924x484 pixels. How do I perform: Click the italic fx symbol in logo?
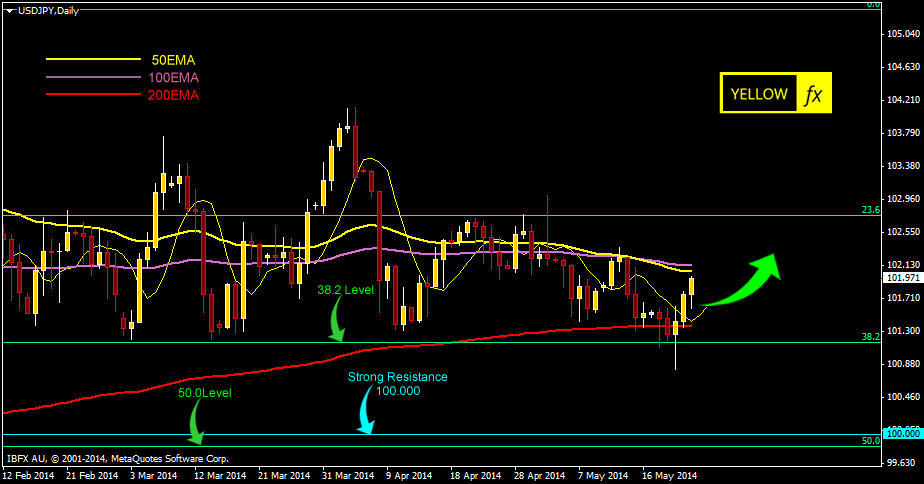(x=812, y=94)
